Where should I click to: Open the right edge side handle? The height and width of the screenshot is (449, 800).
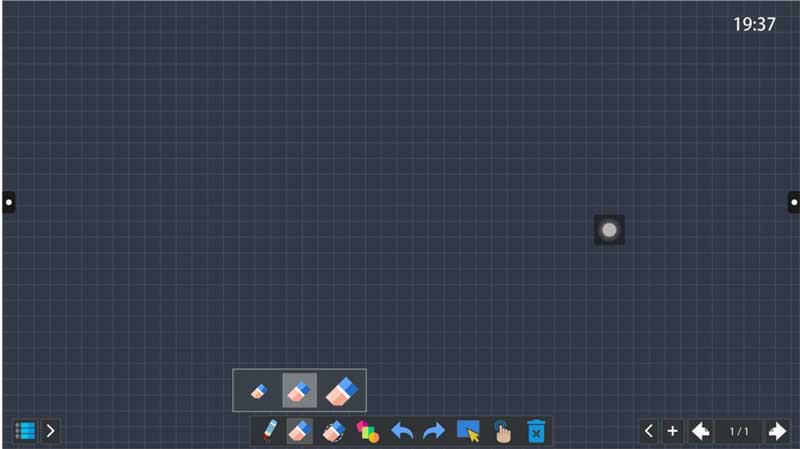(794, 202)
